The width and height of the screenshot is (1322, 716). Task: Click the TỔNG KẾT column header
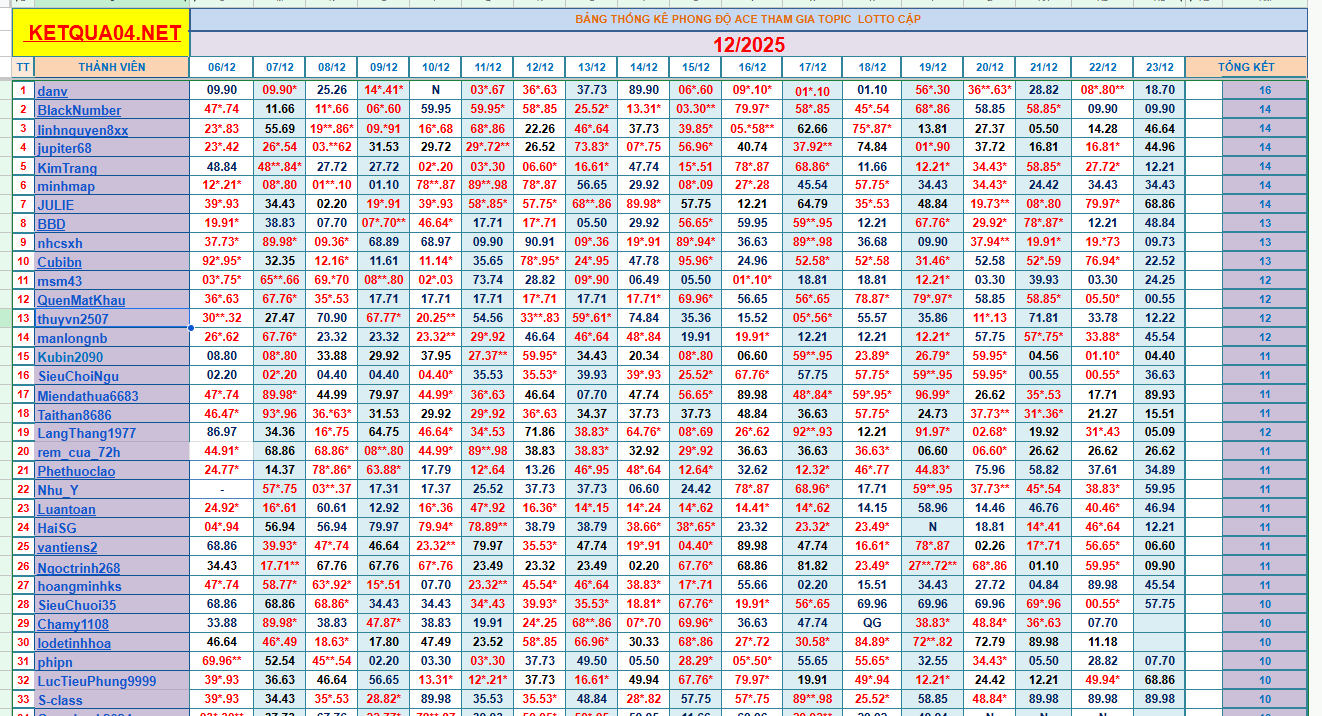1246,67
